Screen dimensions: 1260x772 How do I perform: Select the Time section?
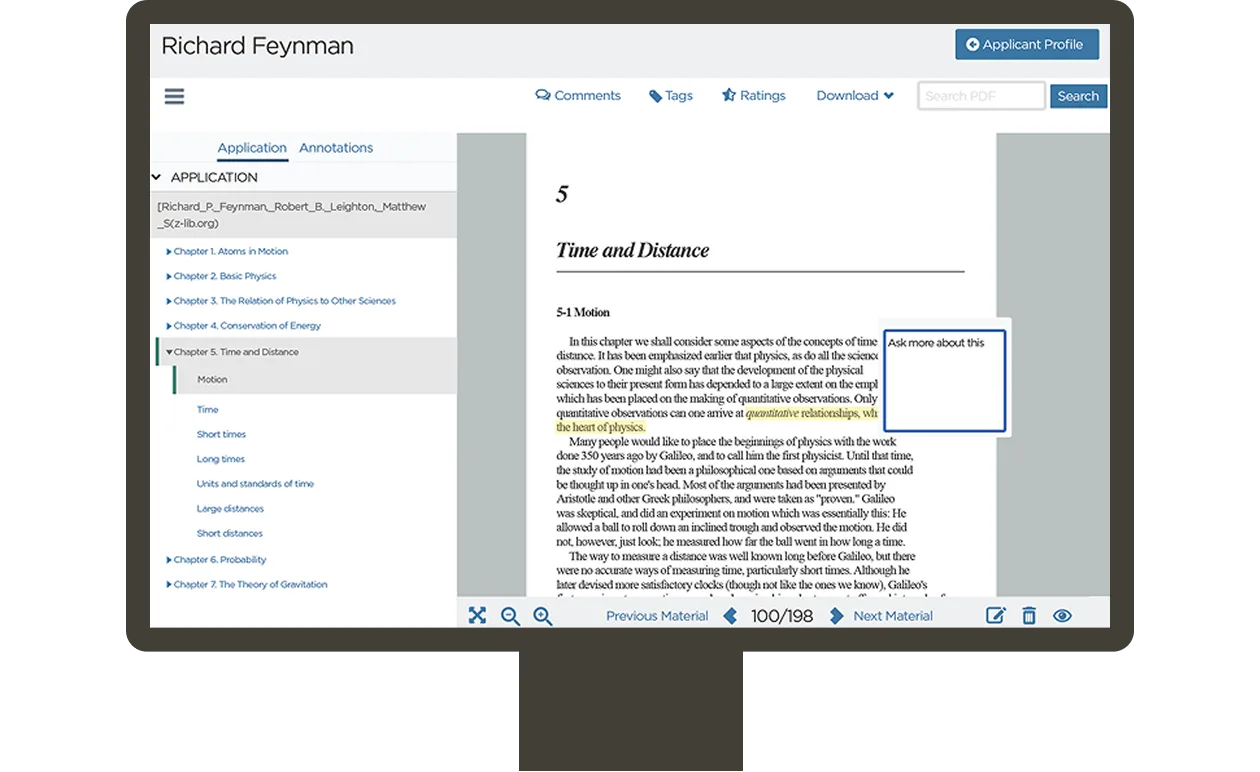pos(207,410)
